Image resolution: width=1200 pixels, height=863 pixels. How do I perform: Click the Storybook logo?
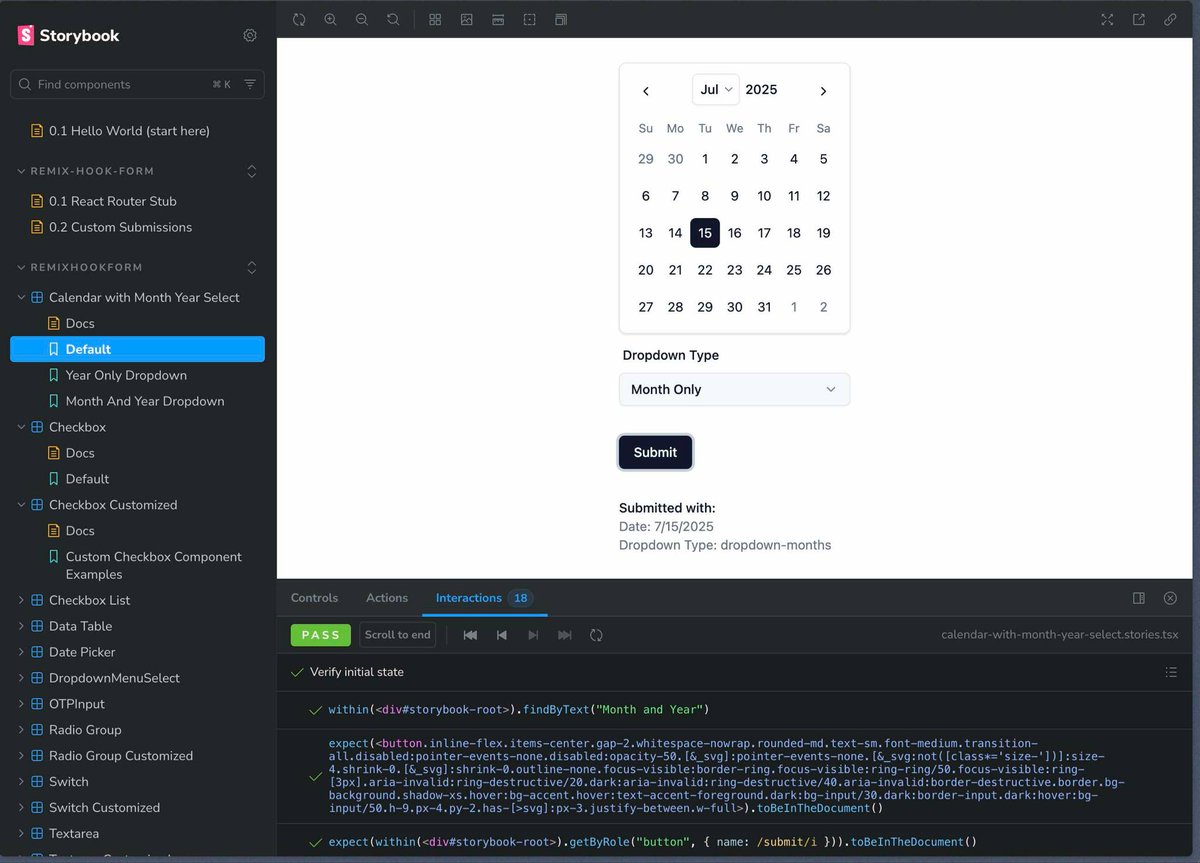[68, 35]
